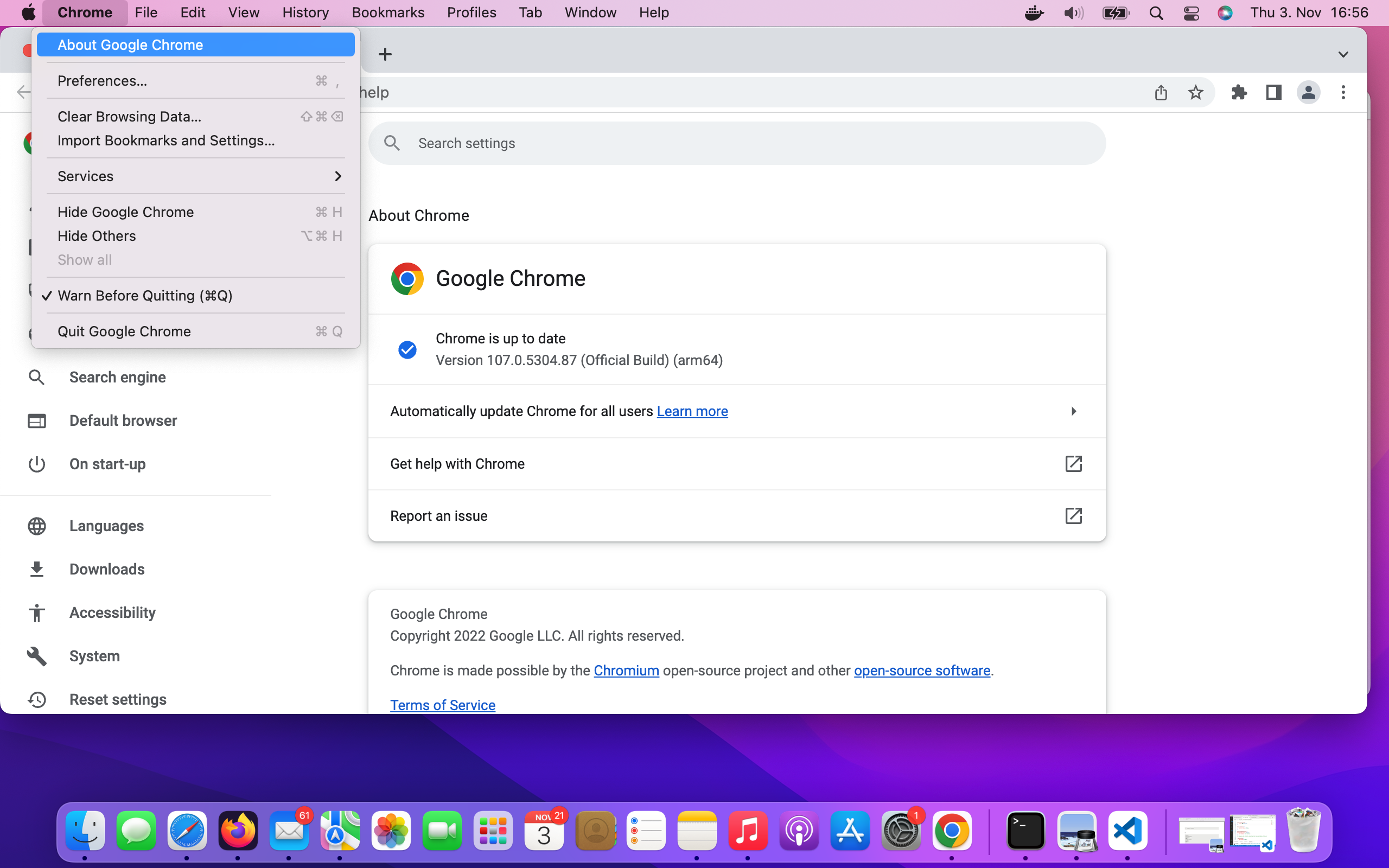Viewport: 1389px width, 868px height.
Task: Open macOS Control Centre toggles icon
Action: click(1191, 12)
